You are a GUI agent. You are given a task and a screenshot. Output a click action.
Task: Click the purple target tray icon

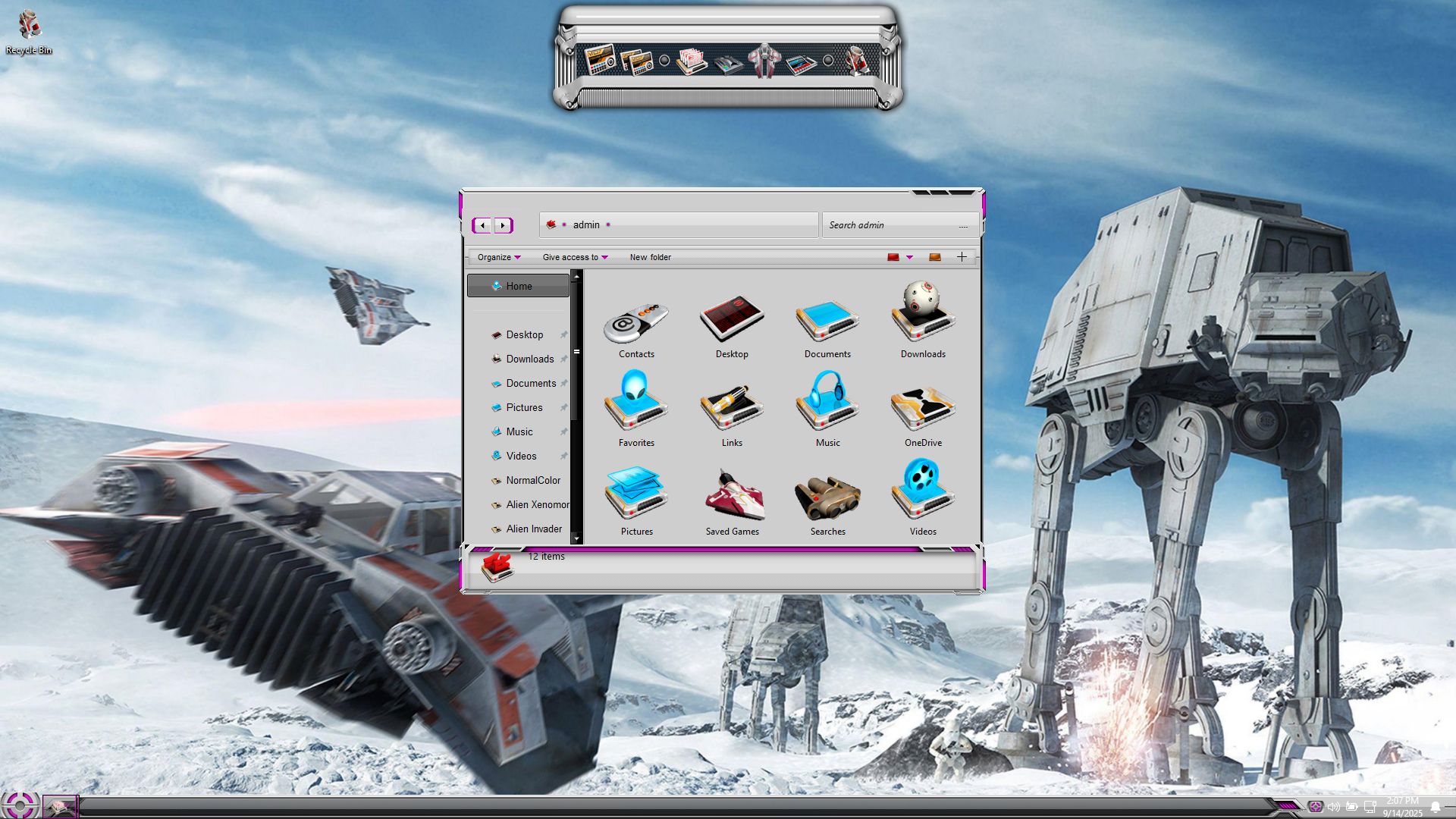tap(1316, 807)
